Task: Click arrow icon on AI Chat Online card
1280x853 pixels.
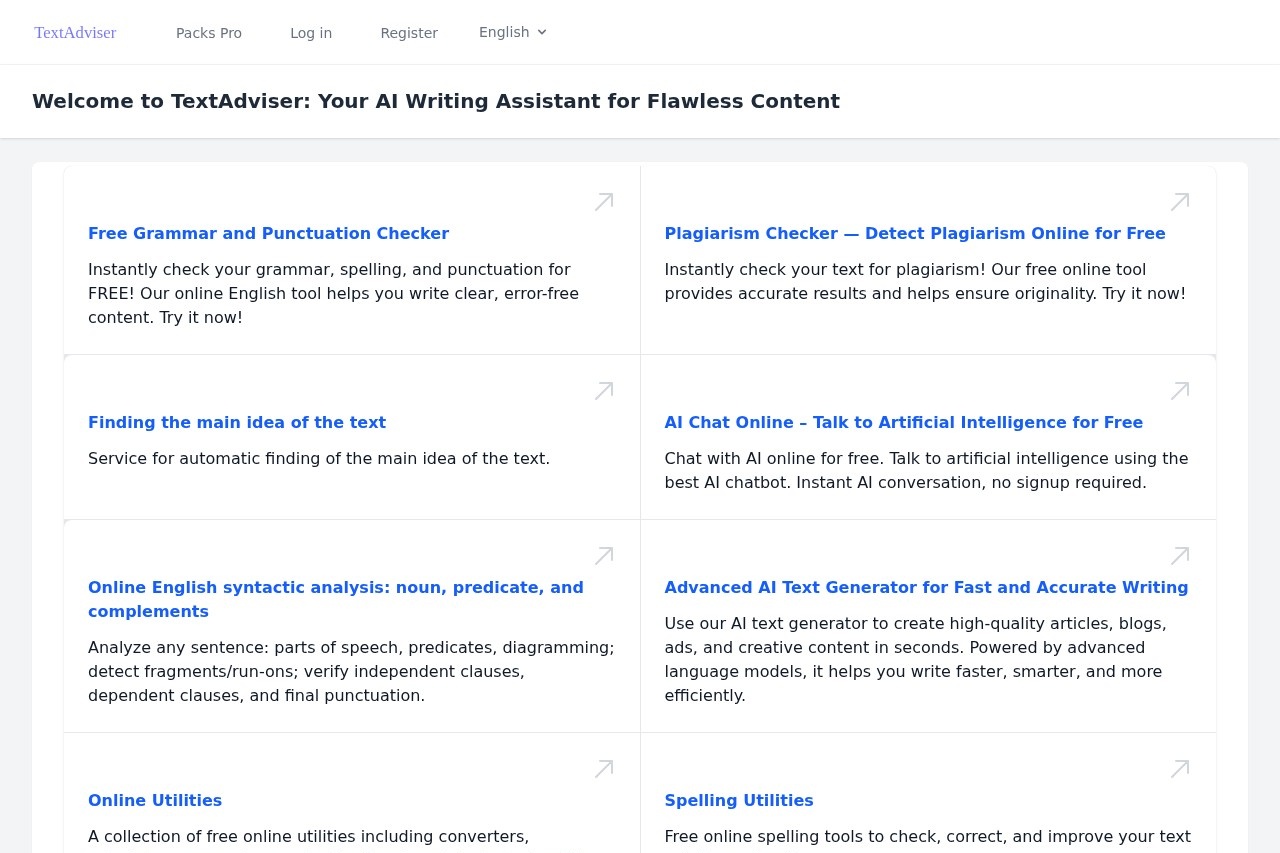Action: point(1180,391)
